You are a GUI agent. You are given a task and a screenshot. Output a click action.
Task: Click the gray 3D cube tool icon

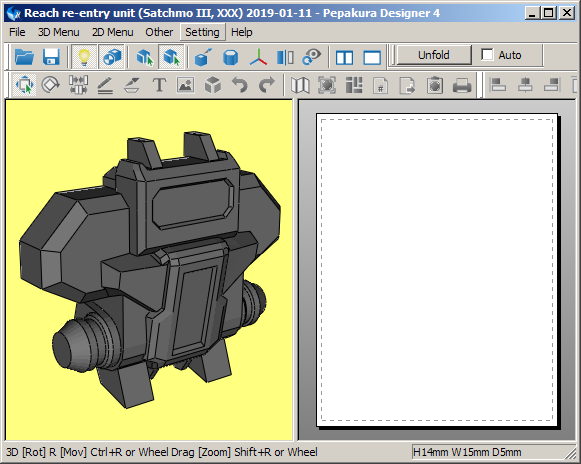click(x=213, y=85)
